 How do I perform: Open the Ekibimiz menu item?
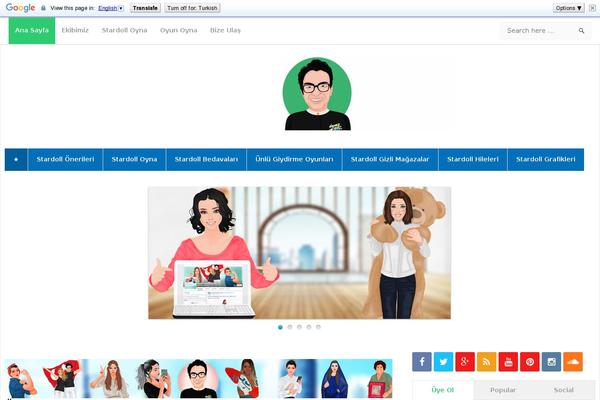pyautogui.click(x=75, y=30)
